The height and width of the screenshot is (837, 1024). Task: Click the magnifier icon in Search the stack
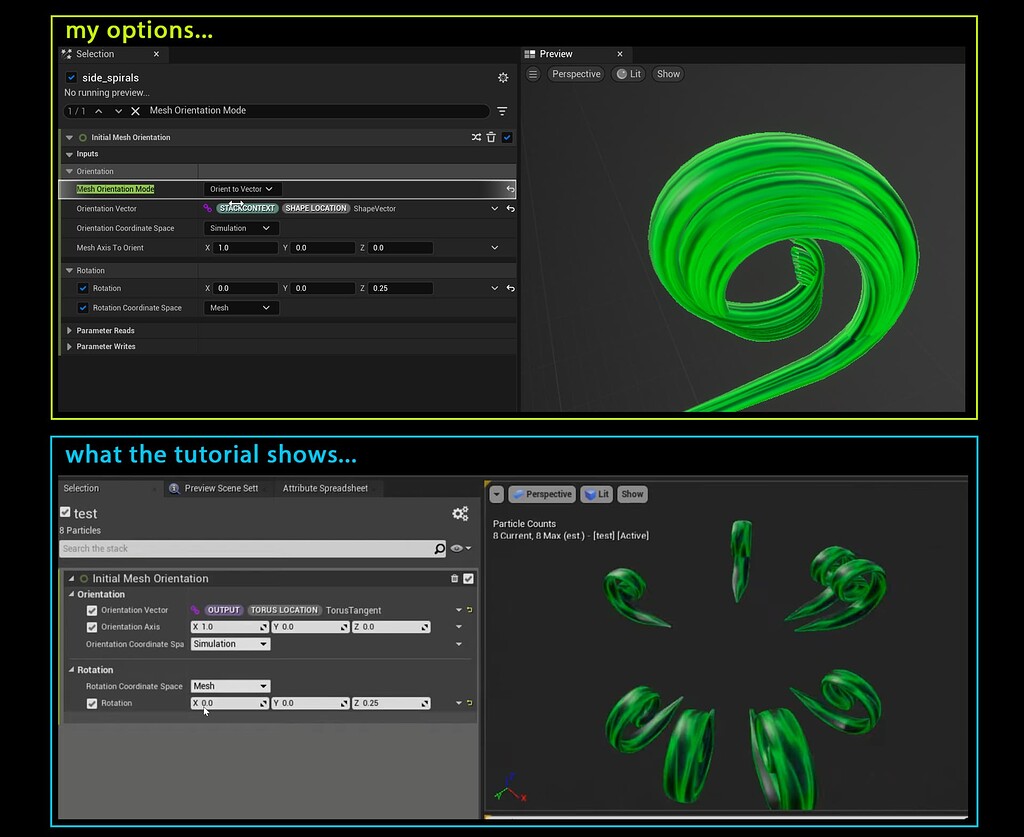pyautogui.click(x=440, y=548)
